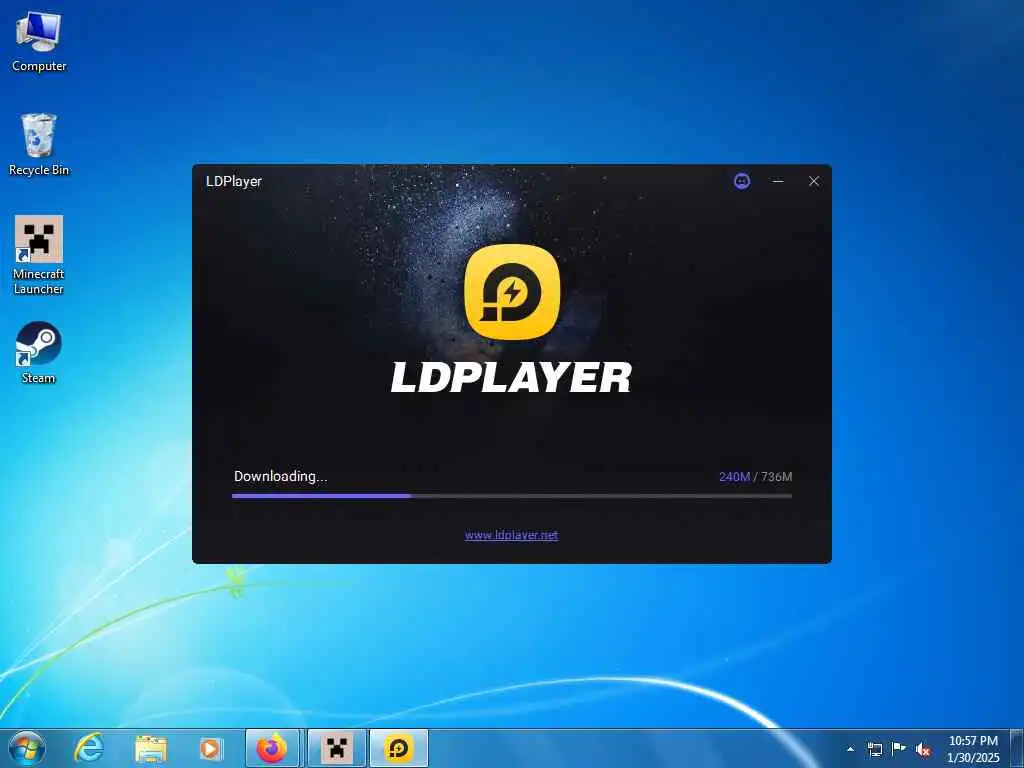Select the Minecraft Launcher desktop shortcut
The image size is (1024, 768).
point(39,255)
